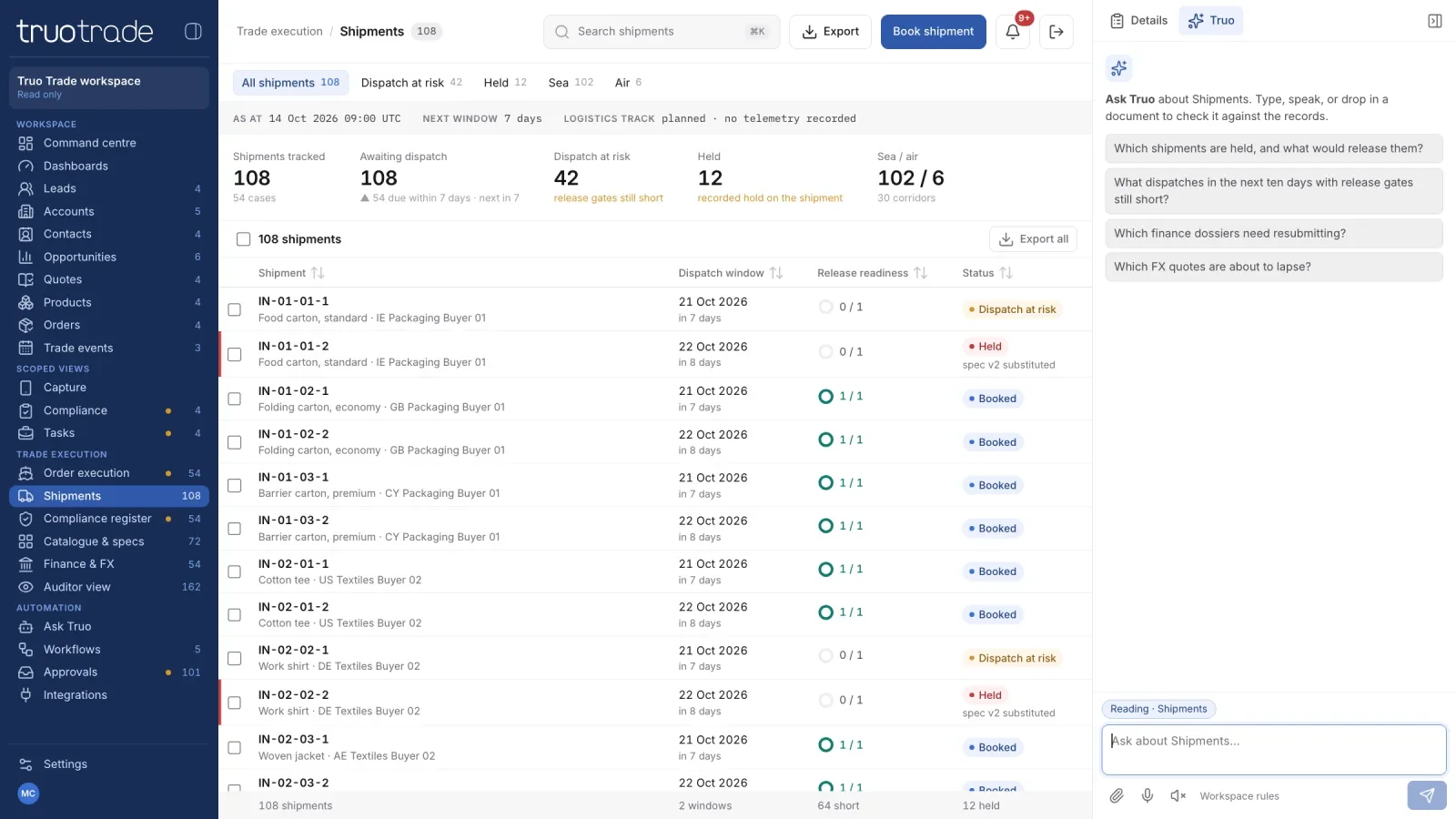This screenshot has width=1456, height=819.
Task: Click the sign-out arrow icon
Action: pos(1057,32)
